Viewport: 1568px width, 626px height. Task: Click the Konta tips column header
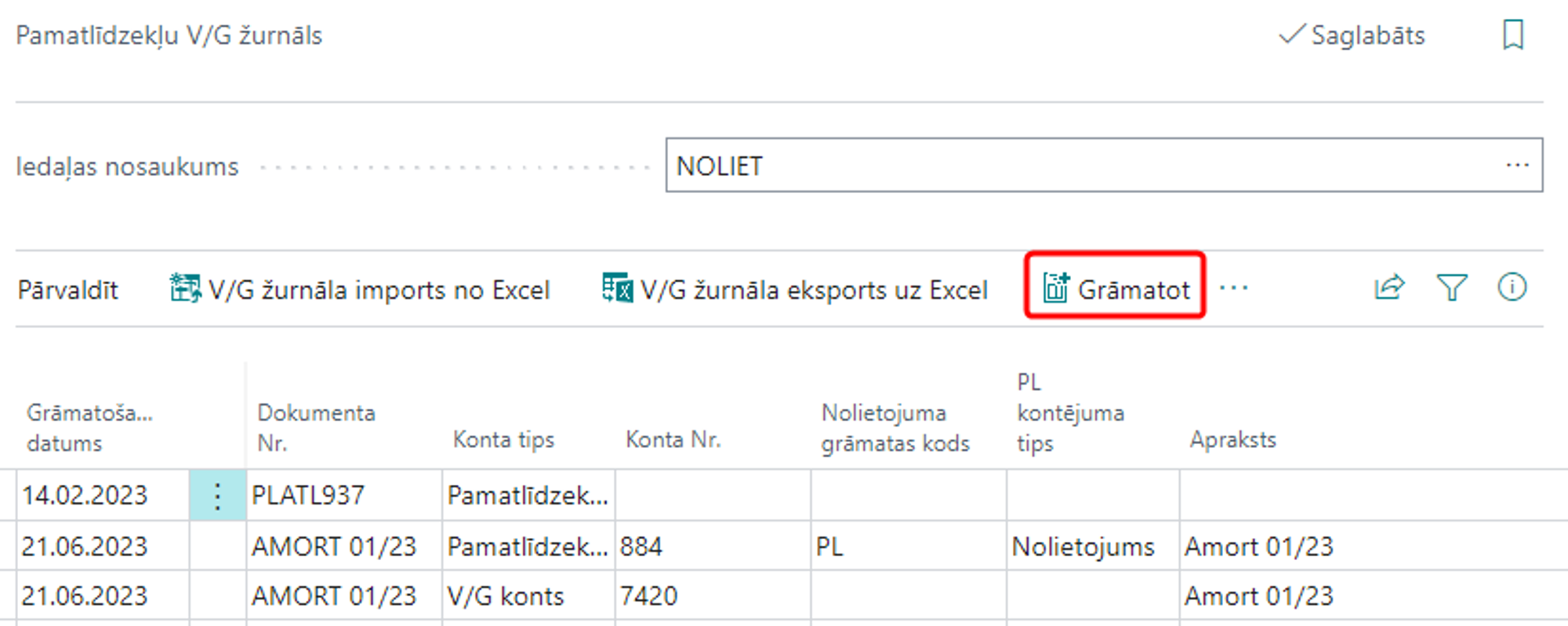click(x=503, y=439)
